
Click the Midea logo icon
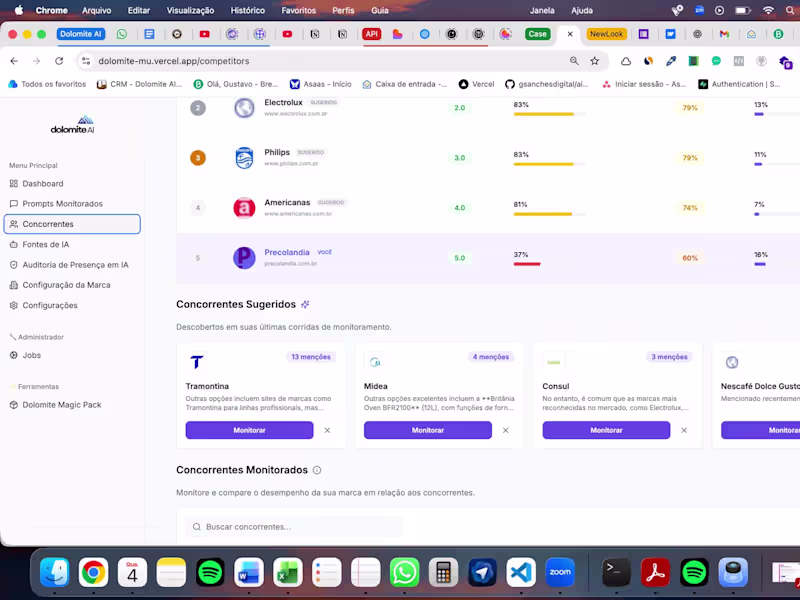click(x=375, y=362)
